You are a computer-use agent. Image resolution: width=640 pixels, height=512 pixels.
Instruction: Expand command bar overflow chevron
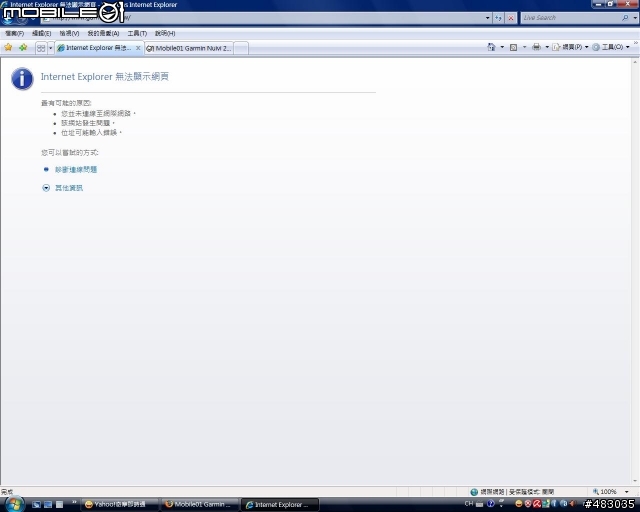click(x=636, y=42)
